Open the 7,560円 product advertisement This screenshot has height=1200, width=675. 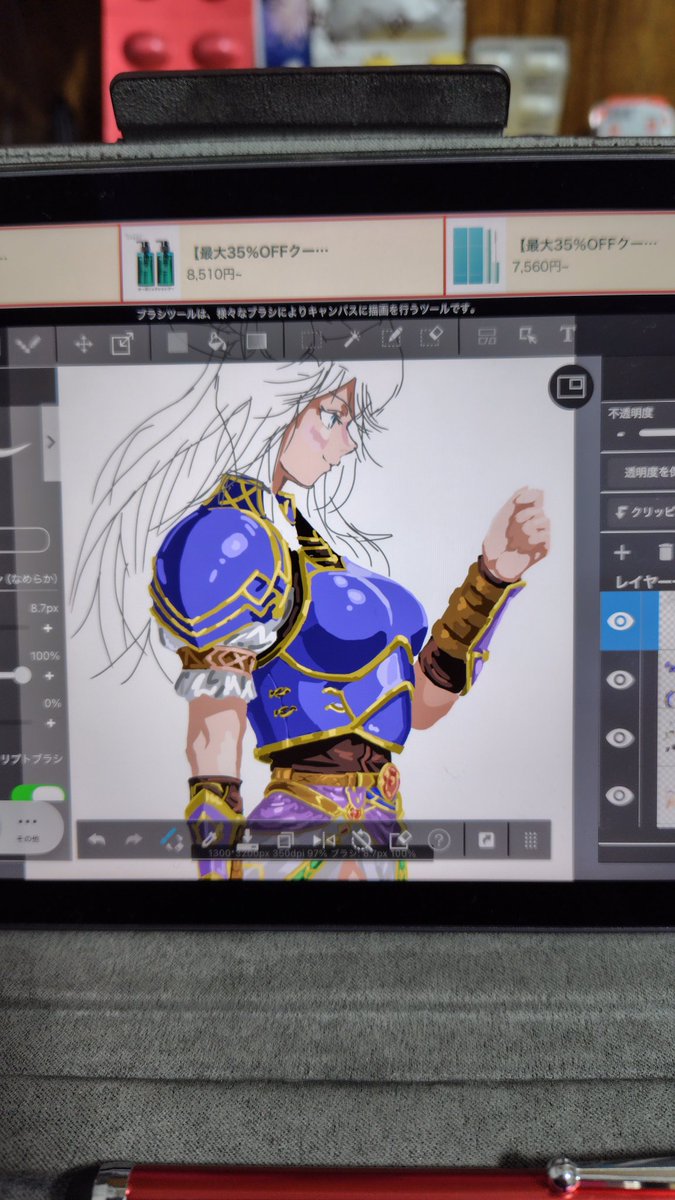(560, 255)
